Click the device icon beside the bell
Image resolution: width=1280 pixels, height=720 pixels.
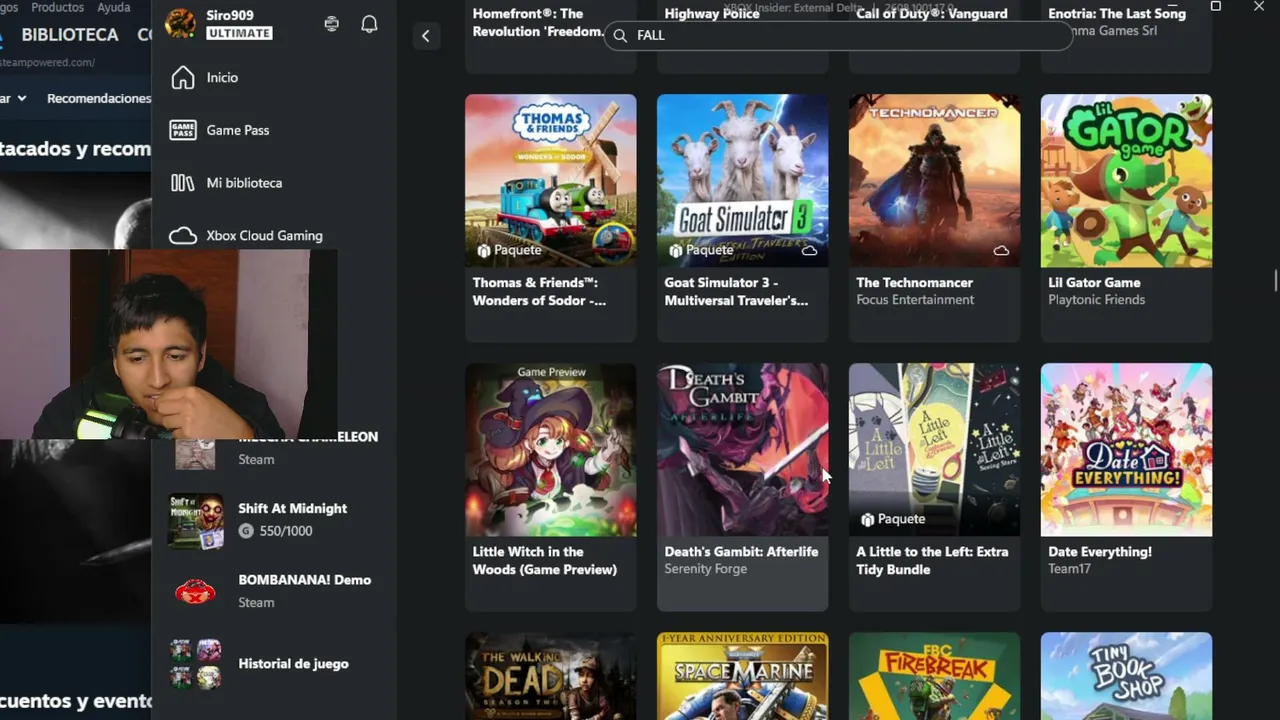pos(332,24)
